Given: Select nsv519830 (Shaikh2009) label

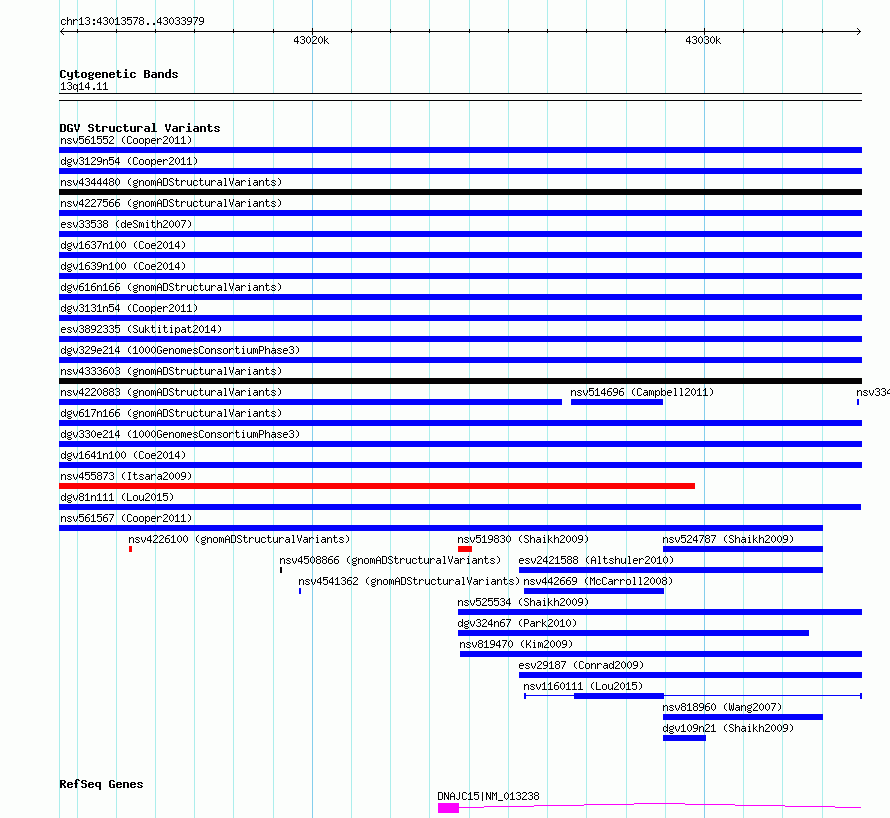Looking at the screenshot, I should [x=523, y=539].
